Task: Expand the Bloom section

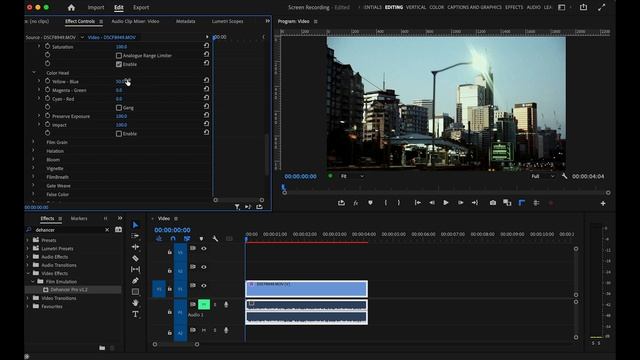Action: [33, 159]
